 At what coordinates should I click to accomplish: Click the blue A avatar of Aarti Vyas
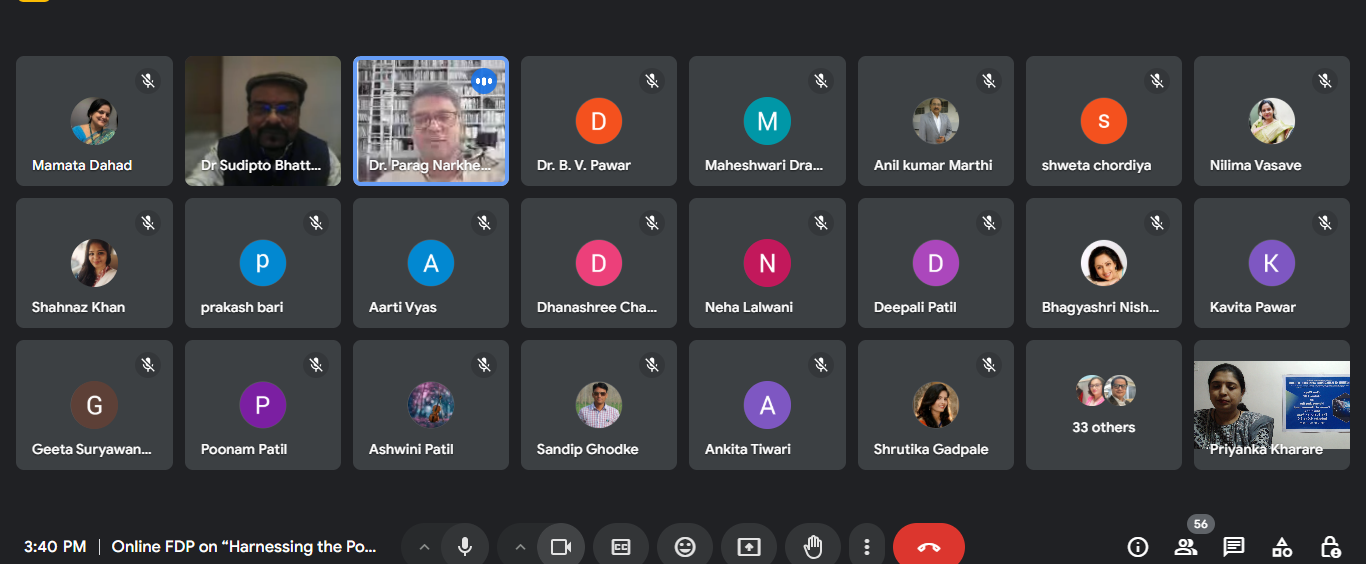431,264
